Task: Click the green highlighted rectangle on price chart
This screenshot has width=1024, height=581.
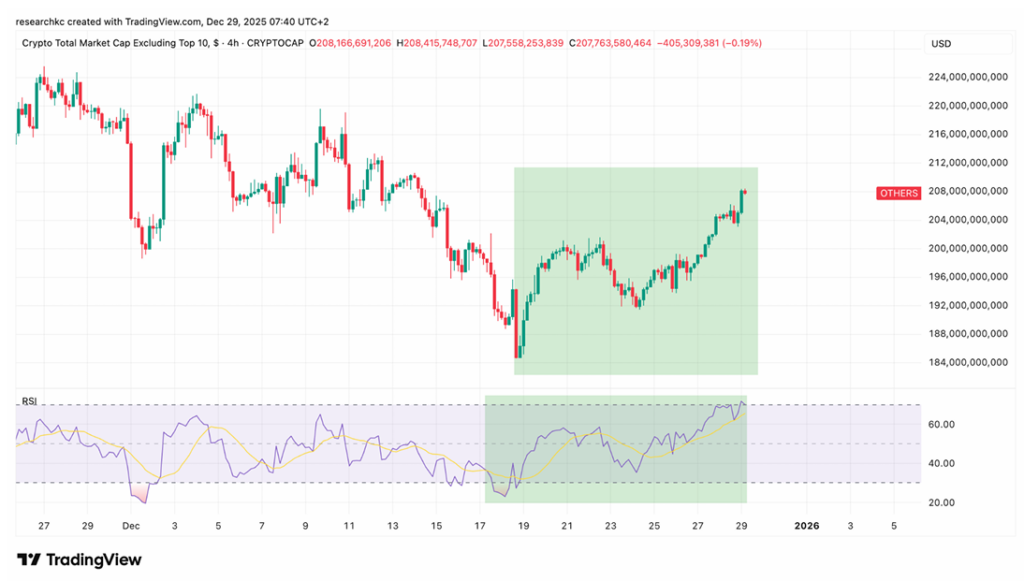Action: (636, 270)
